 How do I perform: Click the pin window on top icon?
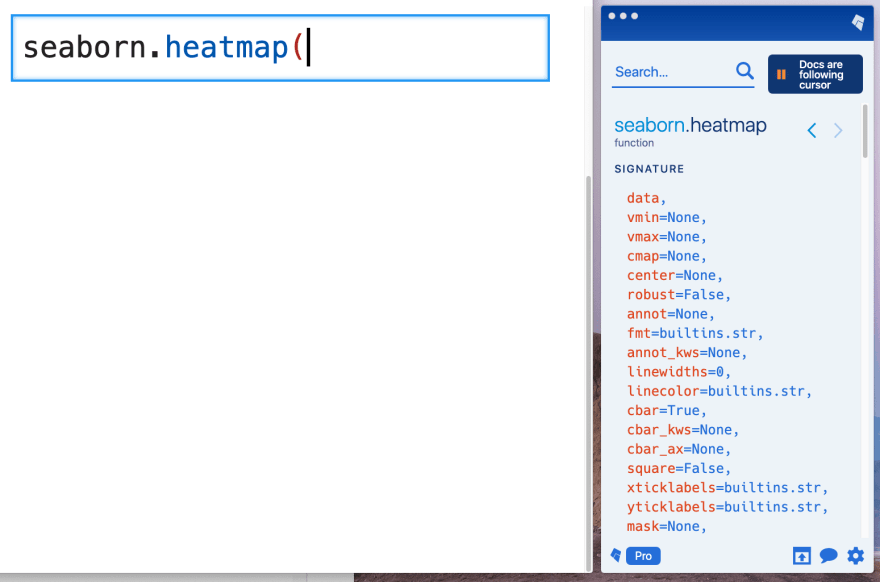(x=801, y=556)
